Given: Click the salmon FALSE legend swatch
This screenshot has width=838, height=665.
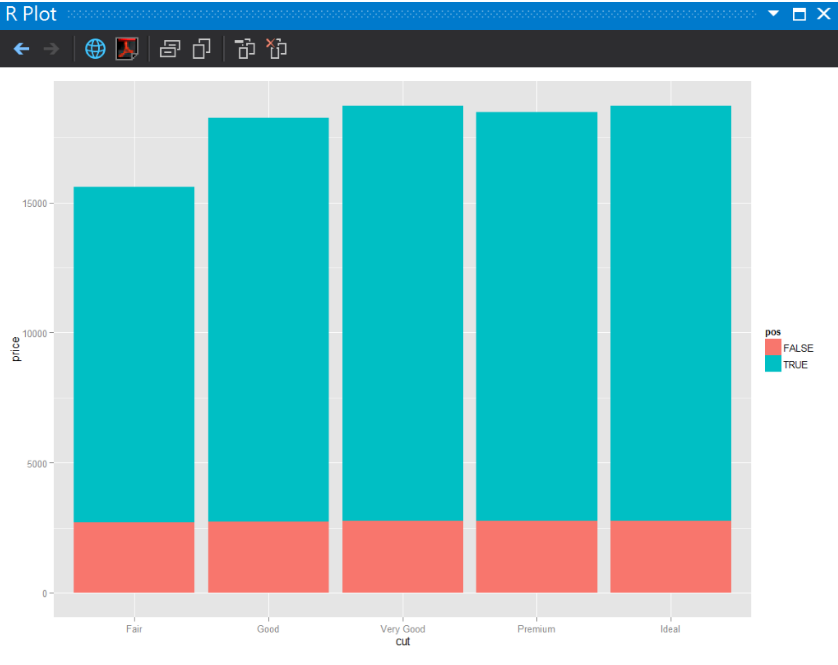Looking at the screenshot, I should pyautogui.click(x=773, y=347).
